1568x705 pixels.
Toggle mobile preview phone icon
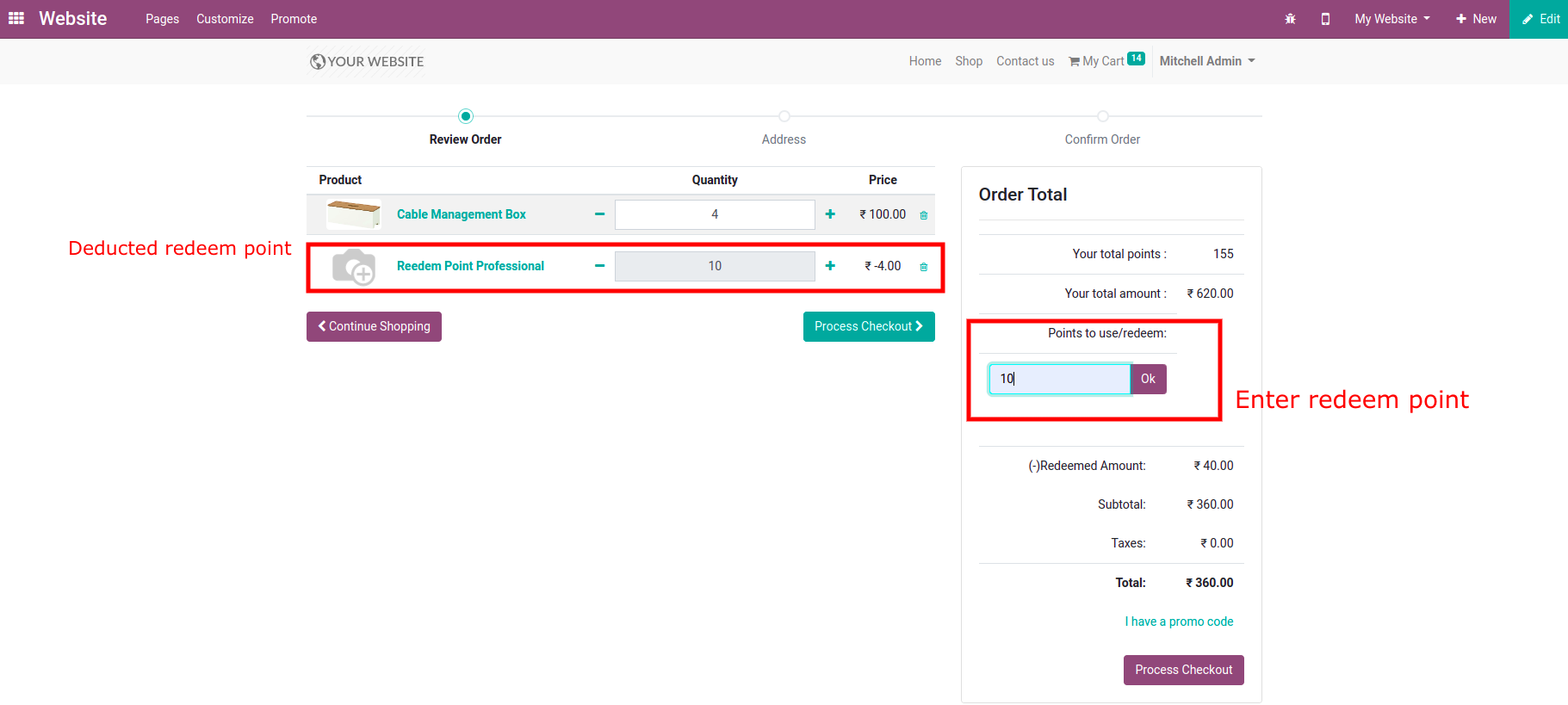1325,19
